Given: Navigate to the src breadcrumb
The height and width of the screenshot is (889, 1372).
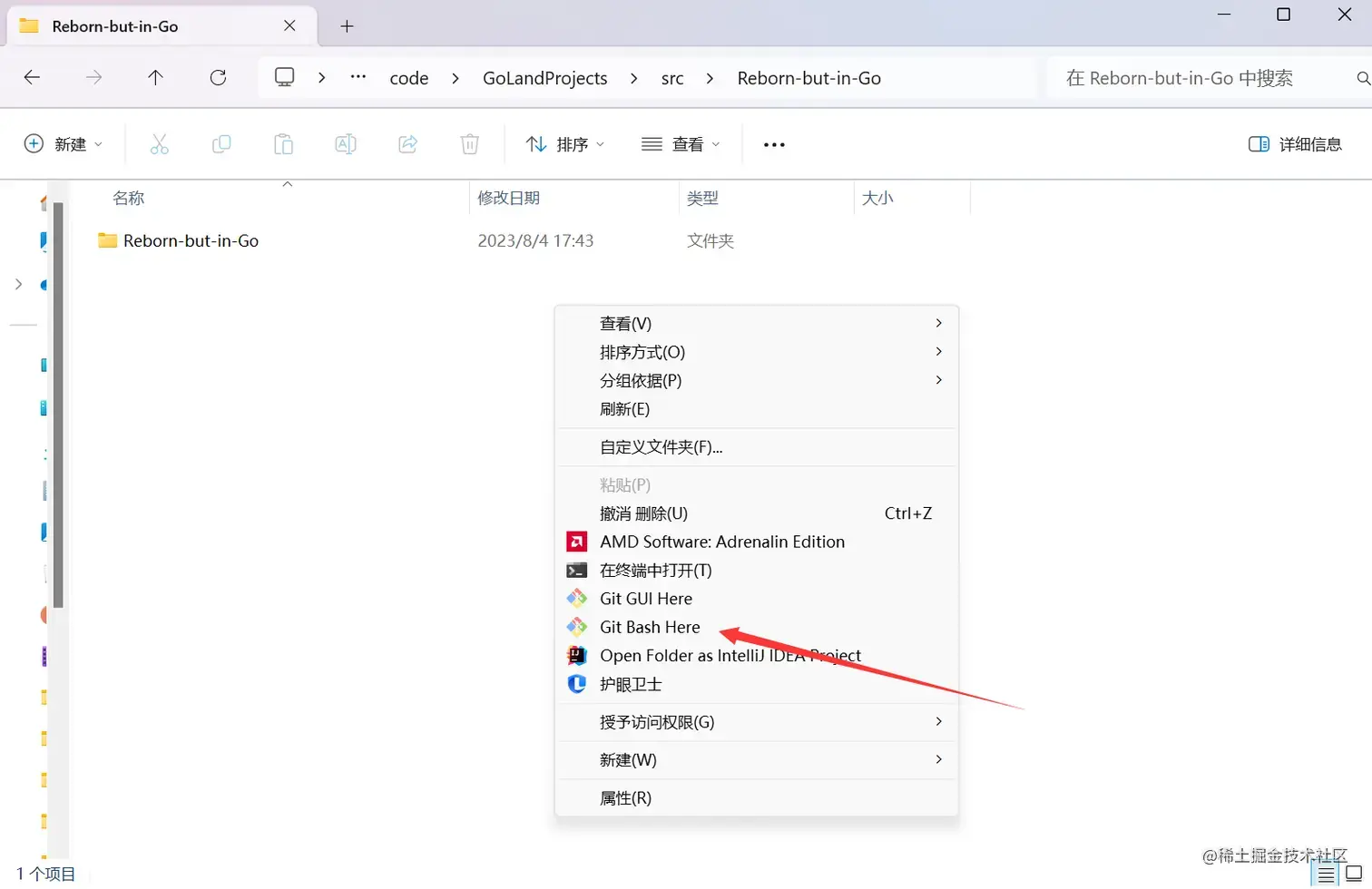Looking at the screenshot, I should 672,78.
